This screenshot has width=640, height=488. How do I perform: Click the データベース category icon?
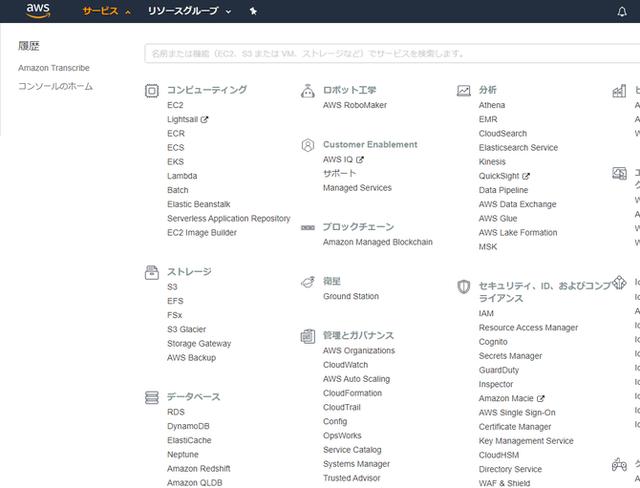[152, 397]
